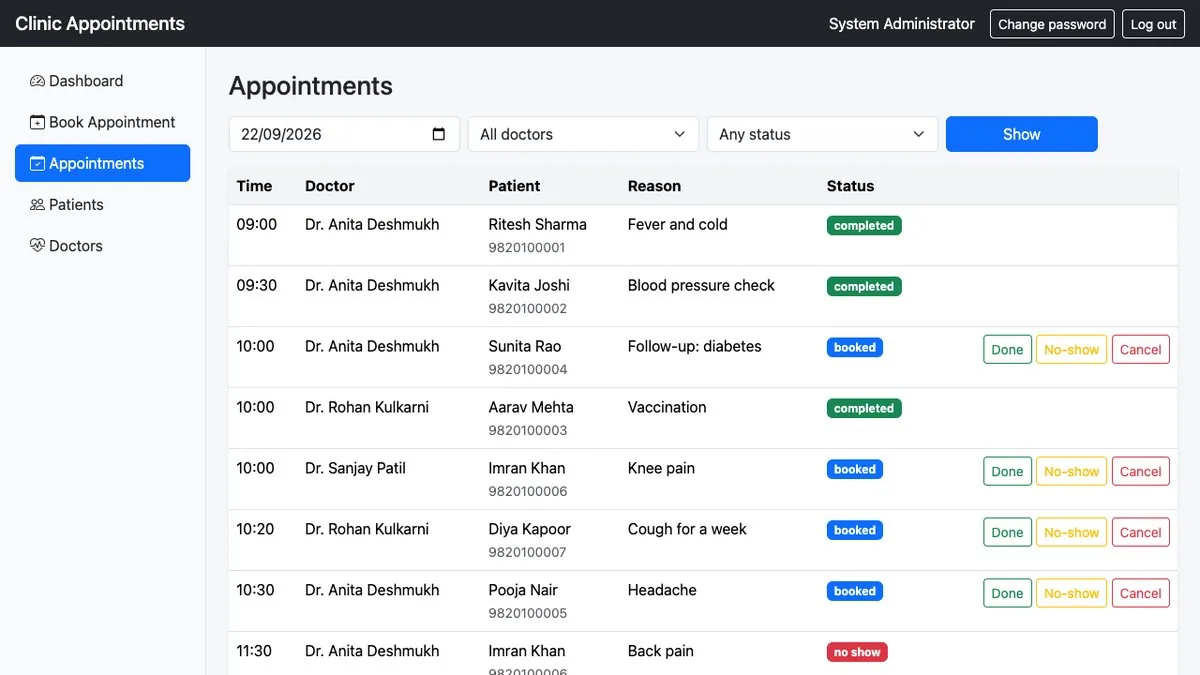1200x675 pixels.
Task: Open Patients in the sidebar
Action: (102, 204)
